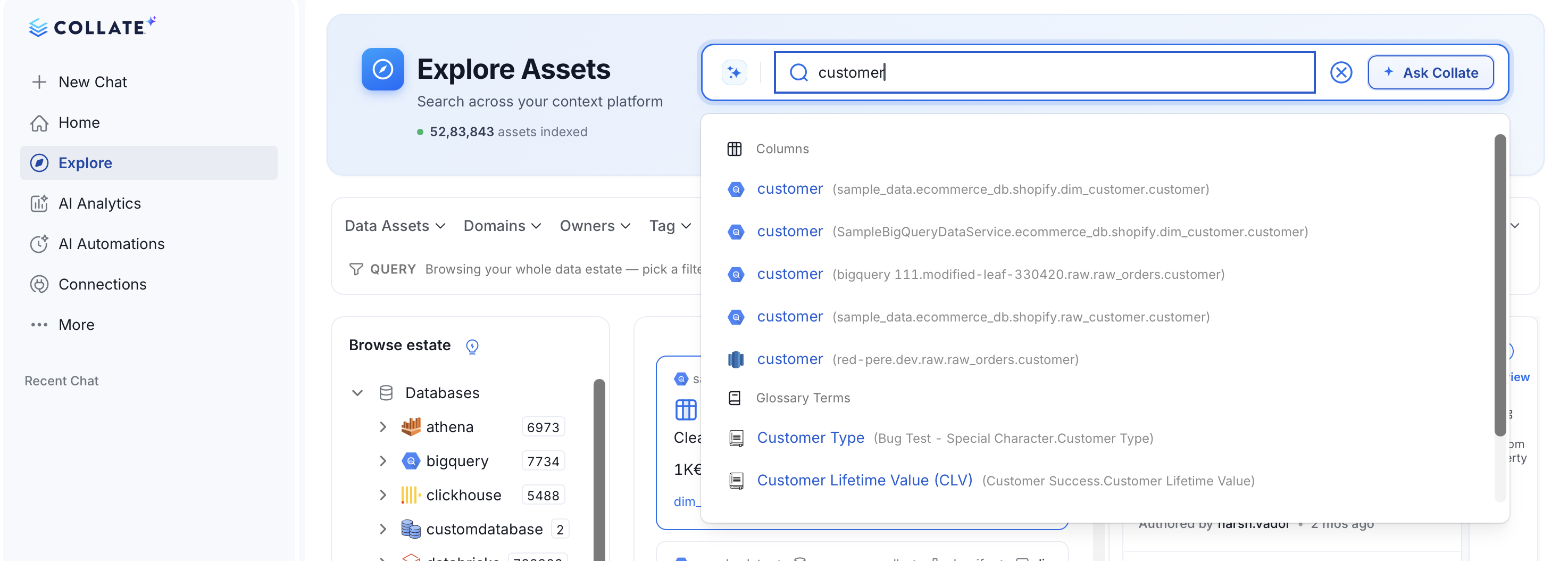Click the bigquery count 7734
This screenshot has height=561, width=1568.
click(543, 461)
